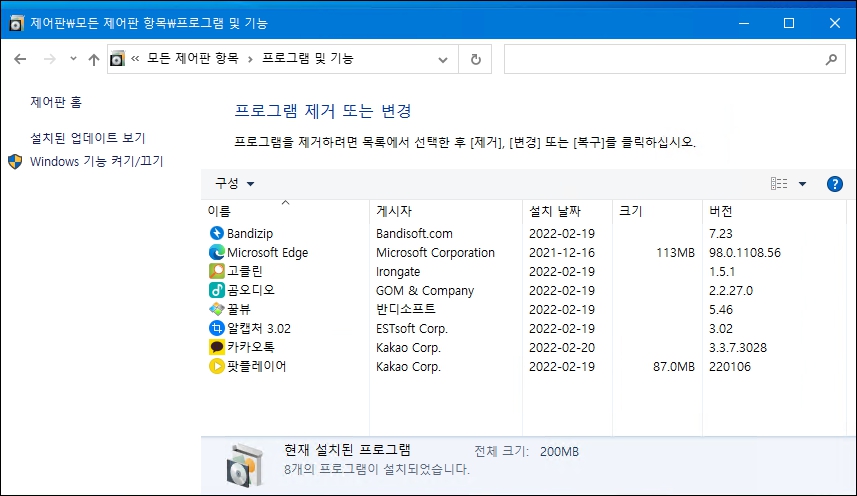
Task: Click the title bar control panel icon
Action: (16, 23)
